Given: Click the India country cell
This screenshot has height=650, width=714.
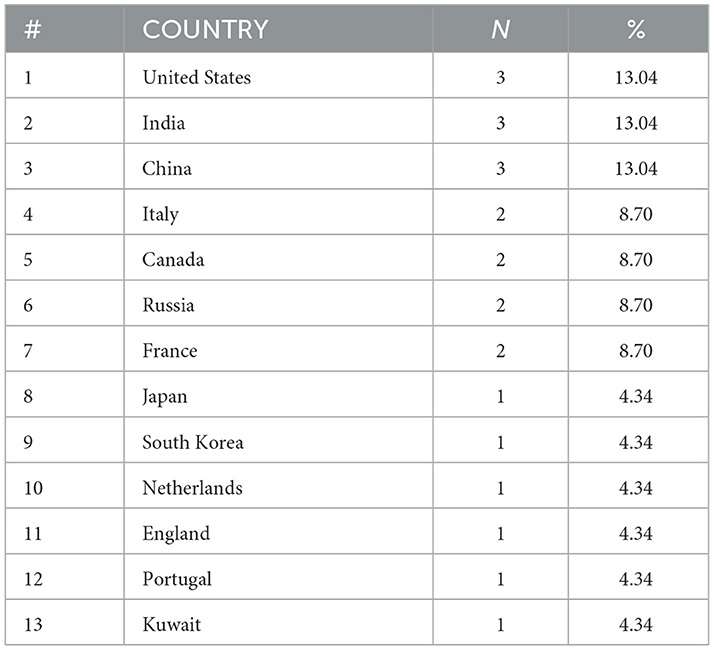Looking at the screenshot, I should [x=163, y=123].
